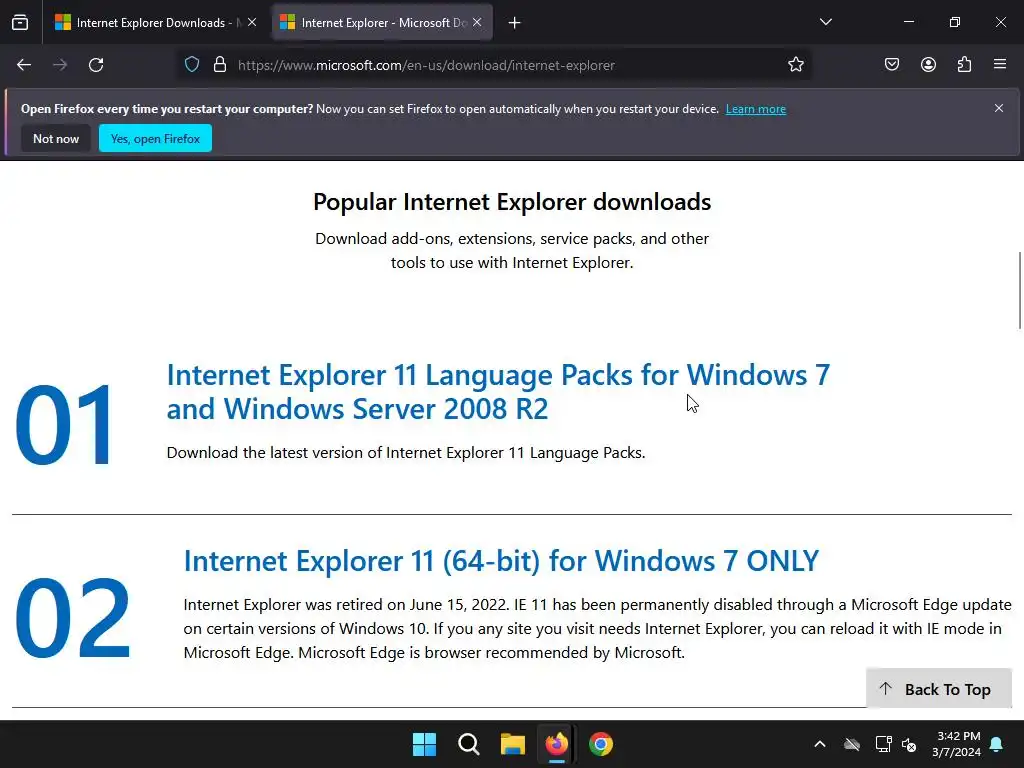Save page to Pocket

[892, 65]
